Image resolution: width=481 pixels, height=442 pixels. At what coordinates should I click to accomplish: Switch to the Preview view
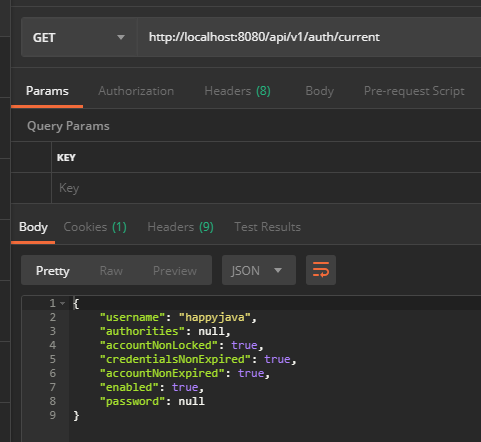(x=175, y=271)
